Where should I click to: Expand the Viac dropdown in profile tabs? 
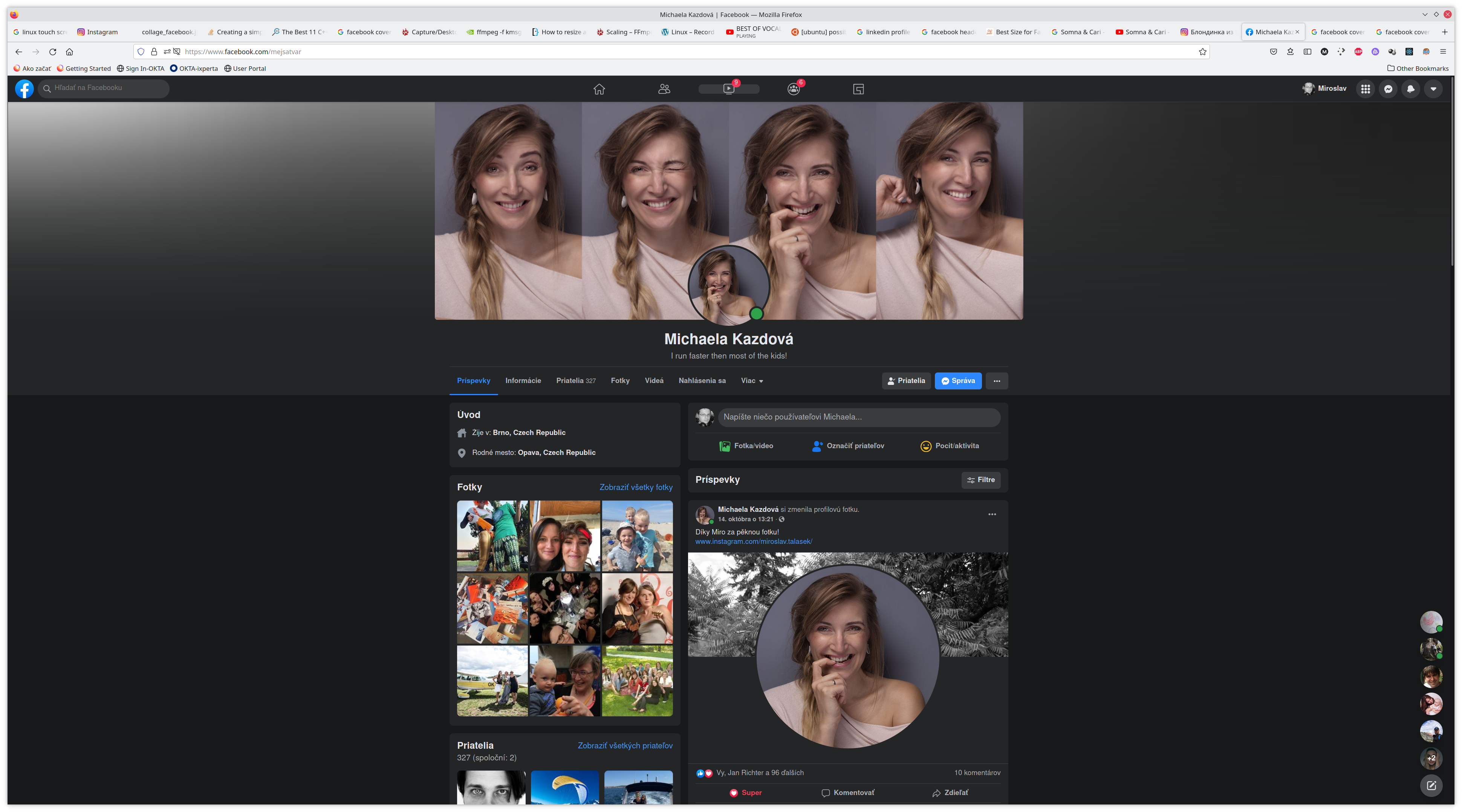(751, 381)
